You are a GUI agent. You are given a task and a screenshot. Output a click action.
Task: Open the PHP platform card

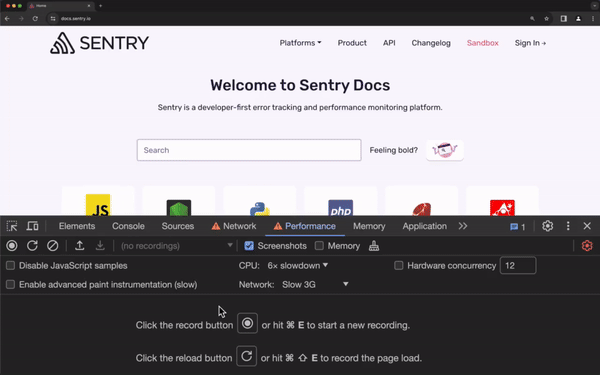(341, 201)
